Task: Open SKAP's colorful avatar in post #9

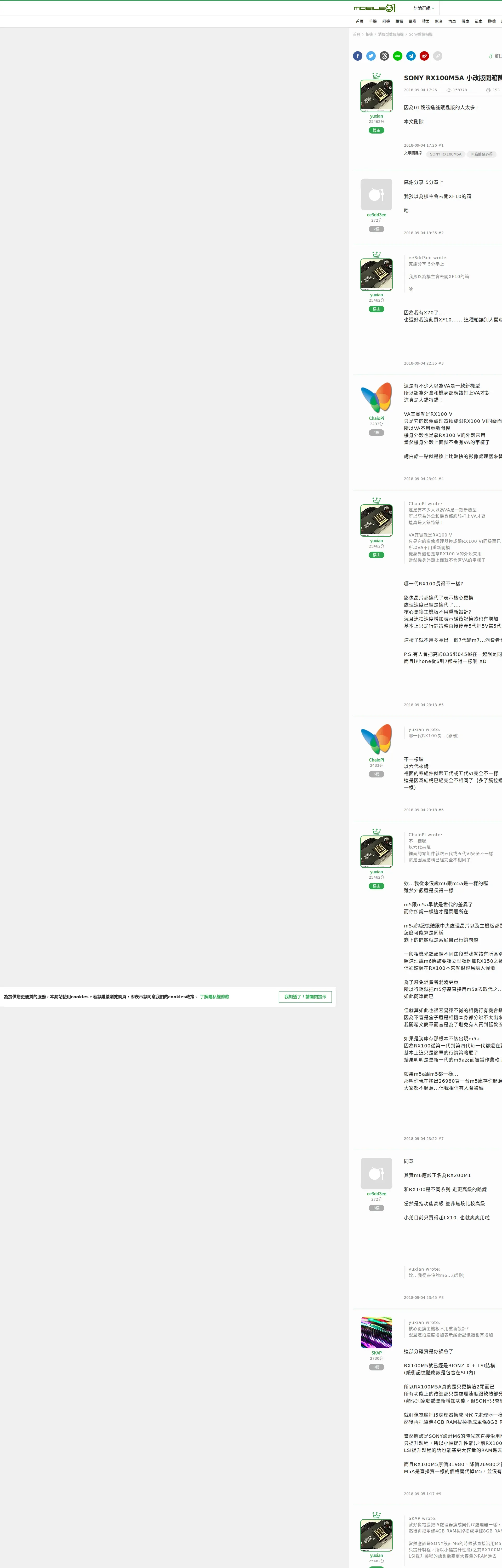Action: (376, 1333)
